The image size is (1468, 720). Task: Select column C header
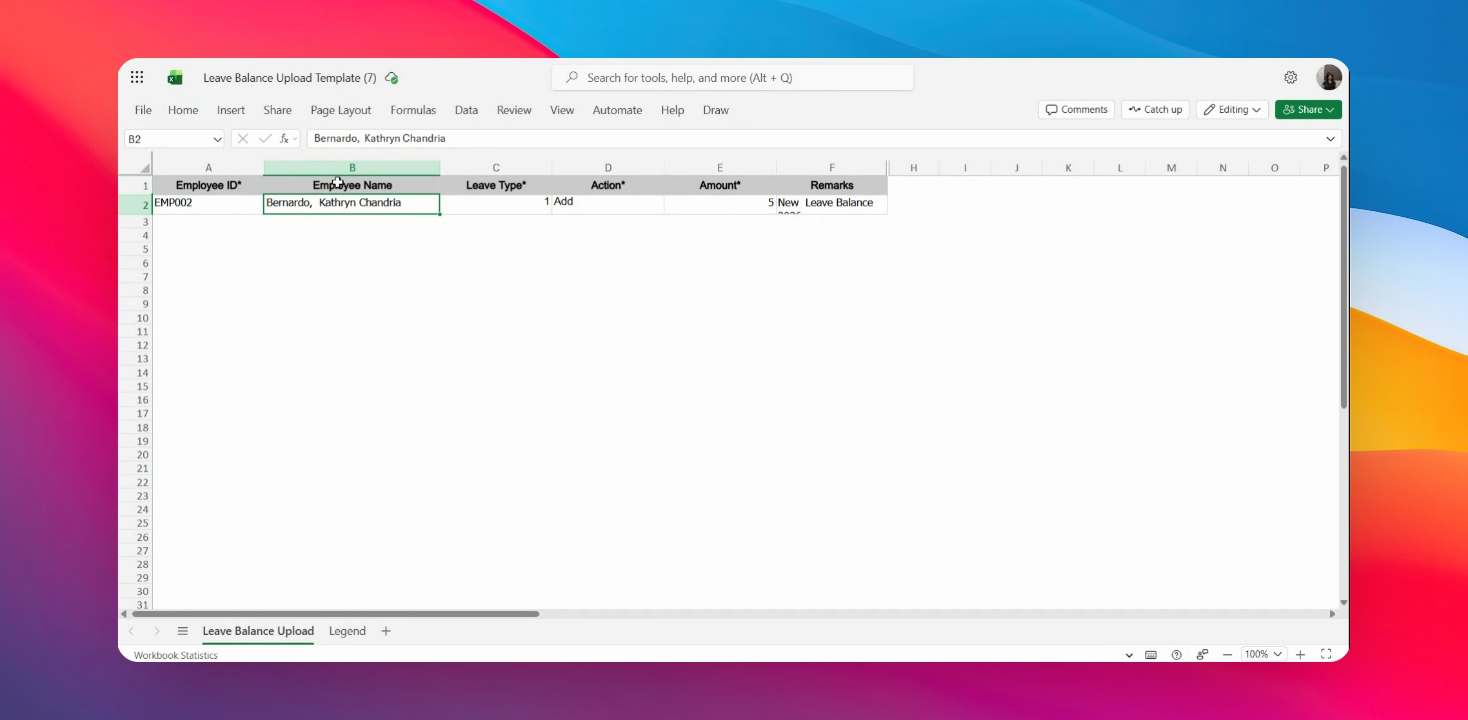(x=496, y=168)
